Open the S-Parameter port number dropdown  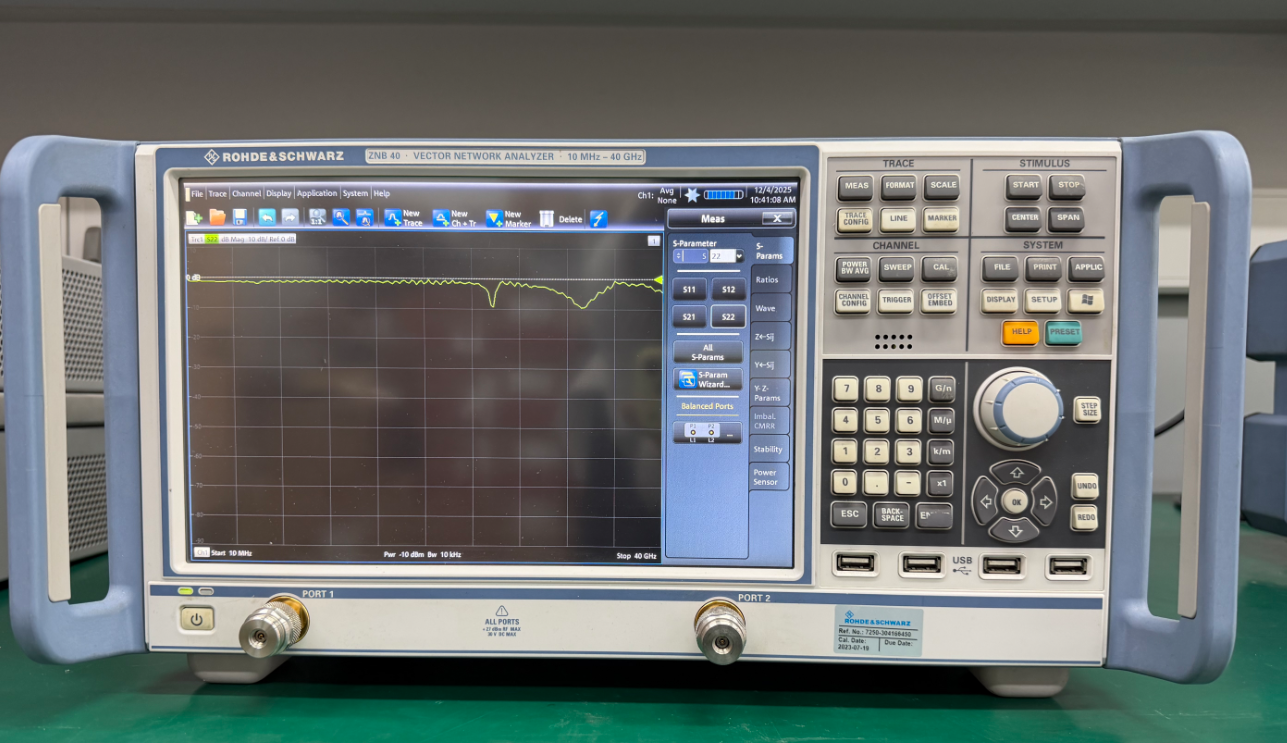pos(739,256)
